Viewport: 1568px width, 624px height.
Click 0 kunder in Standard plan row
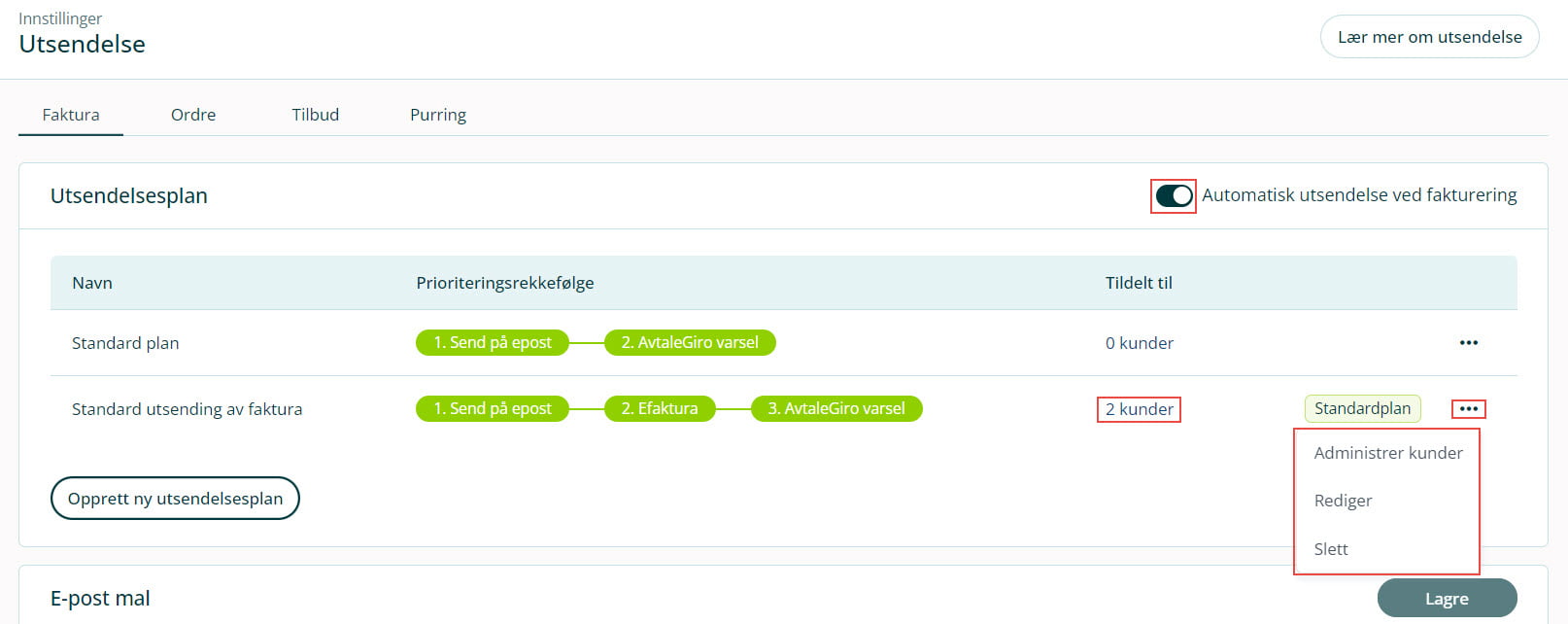[x=1139, y=343]
